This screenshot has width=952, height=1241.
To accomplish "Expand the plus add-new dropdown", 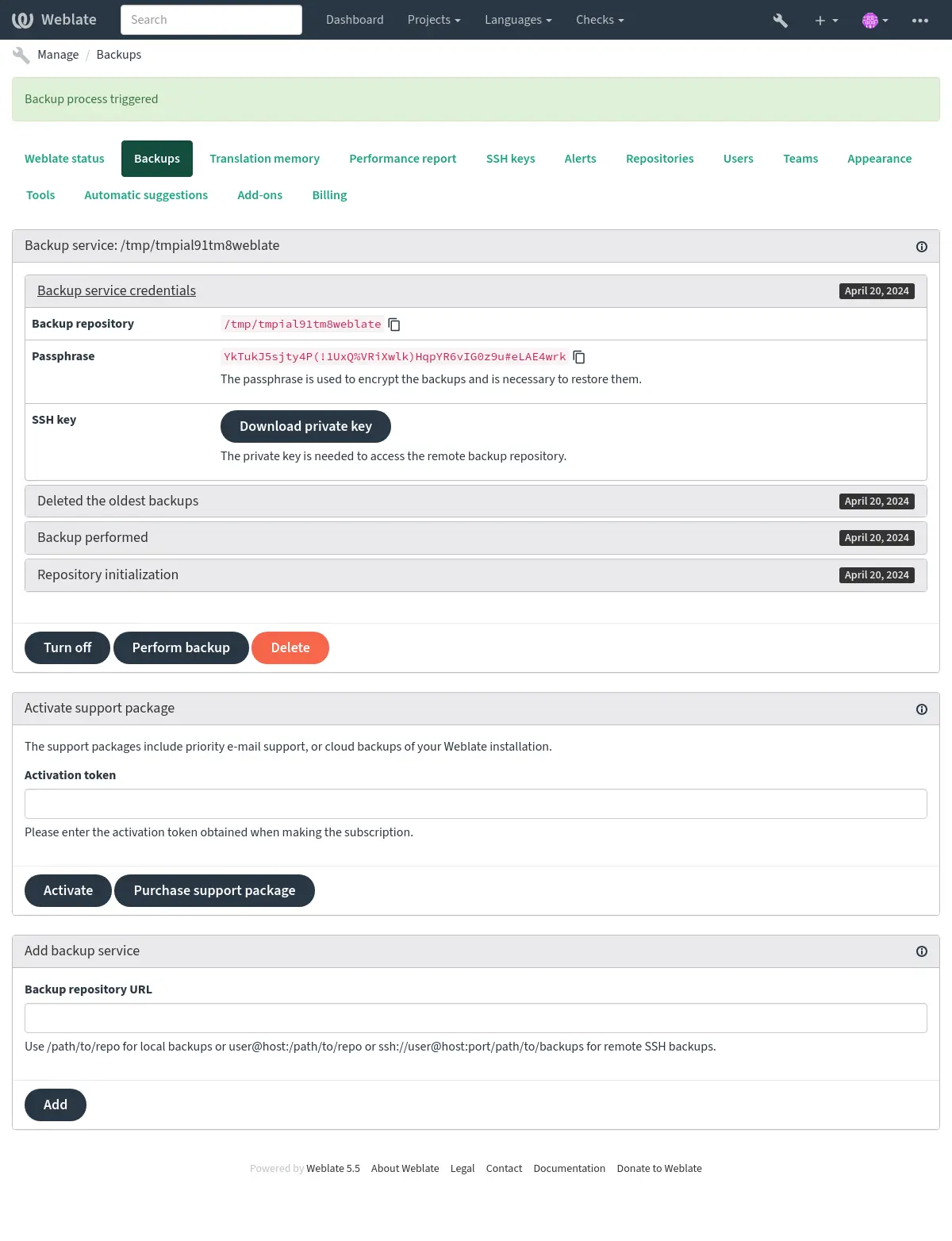I will (826, 20).
